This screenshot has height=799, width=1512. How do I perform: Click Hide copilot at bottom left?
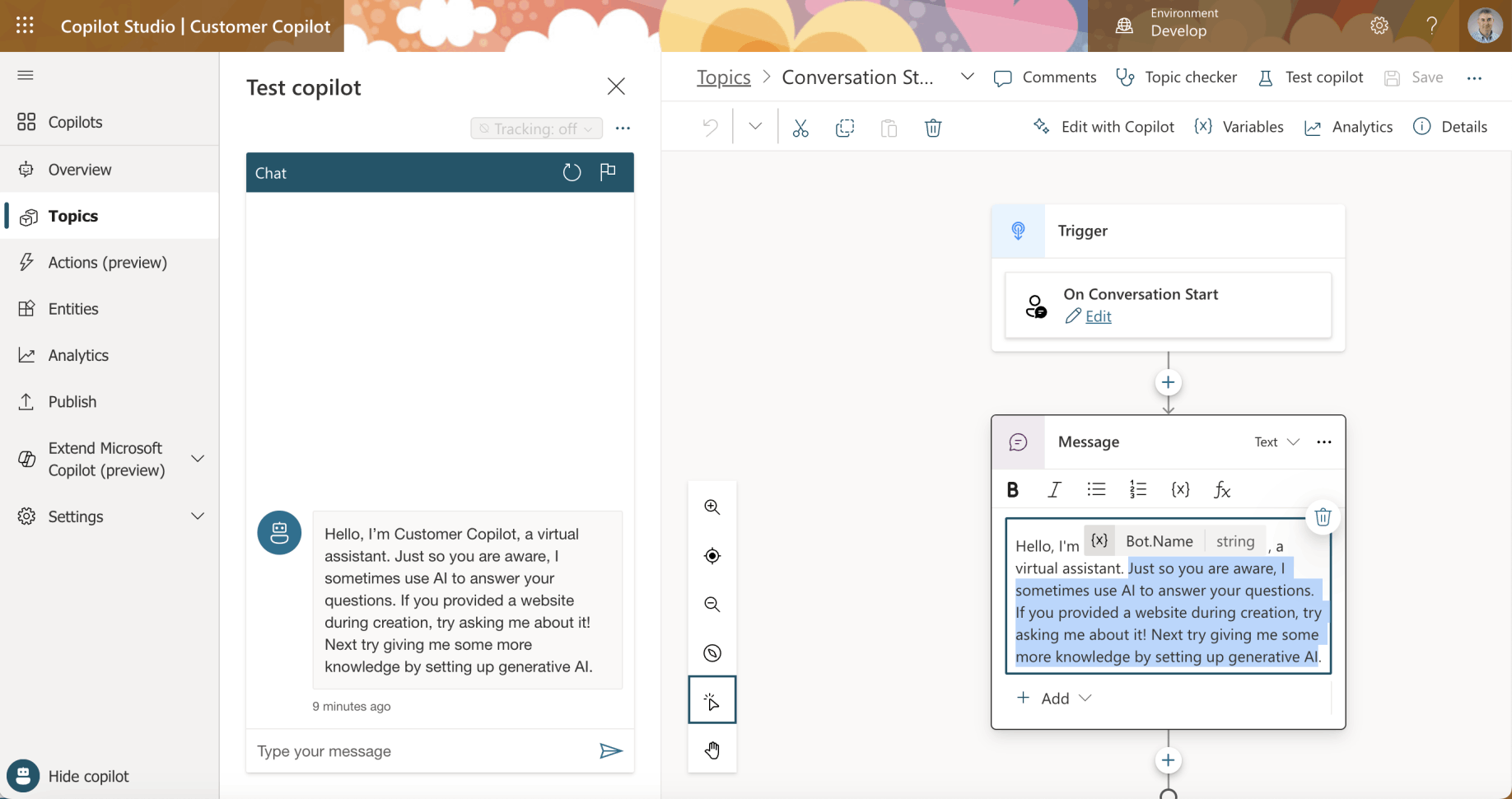(x=69, y=776)
